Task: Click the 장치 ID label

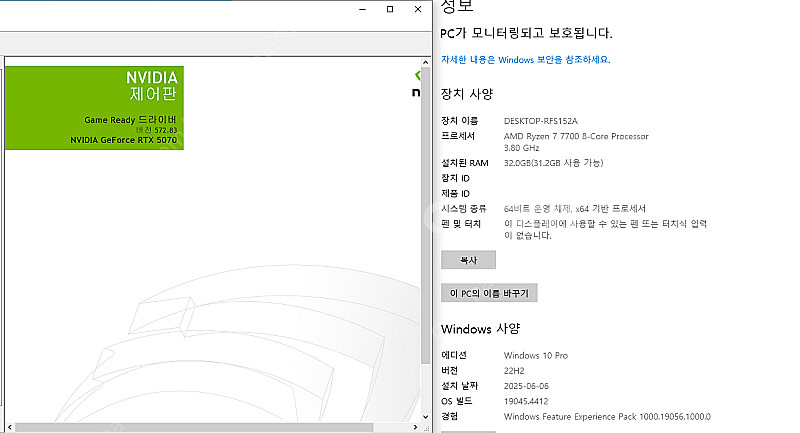Action: point(455,178)
